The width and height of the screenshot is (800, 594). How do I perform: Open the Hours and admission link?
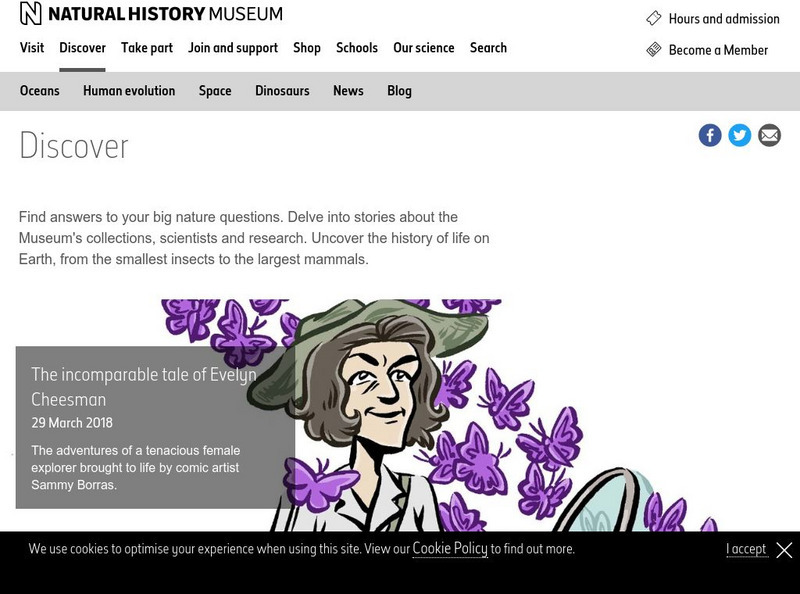[x=724, y=19]
